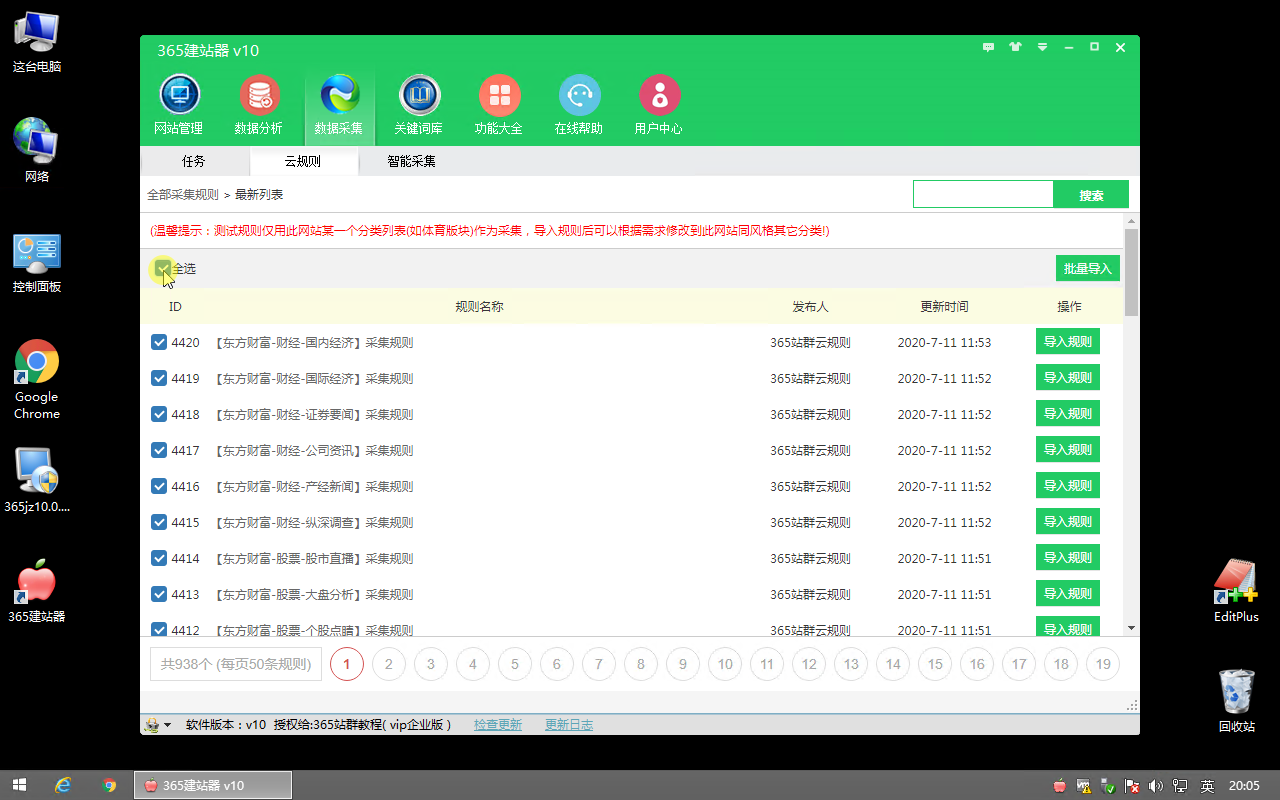Click 导入规则 for rule 4420 国内经济

(1068, 342)
